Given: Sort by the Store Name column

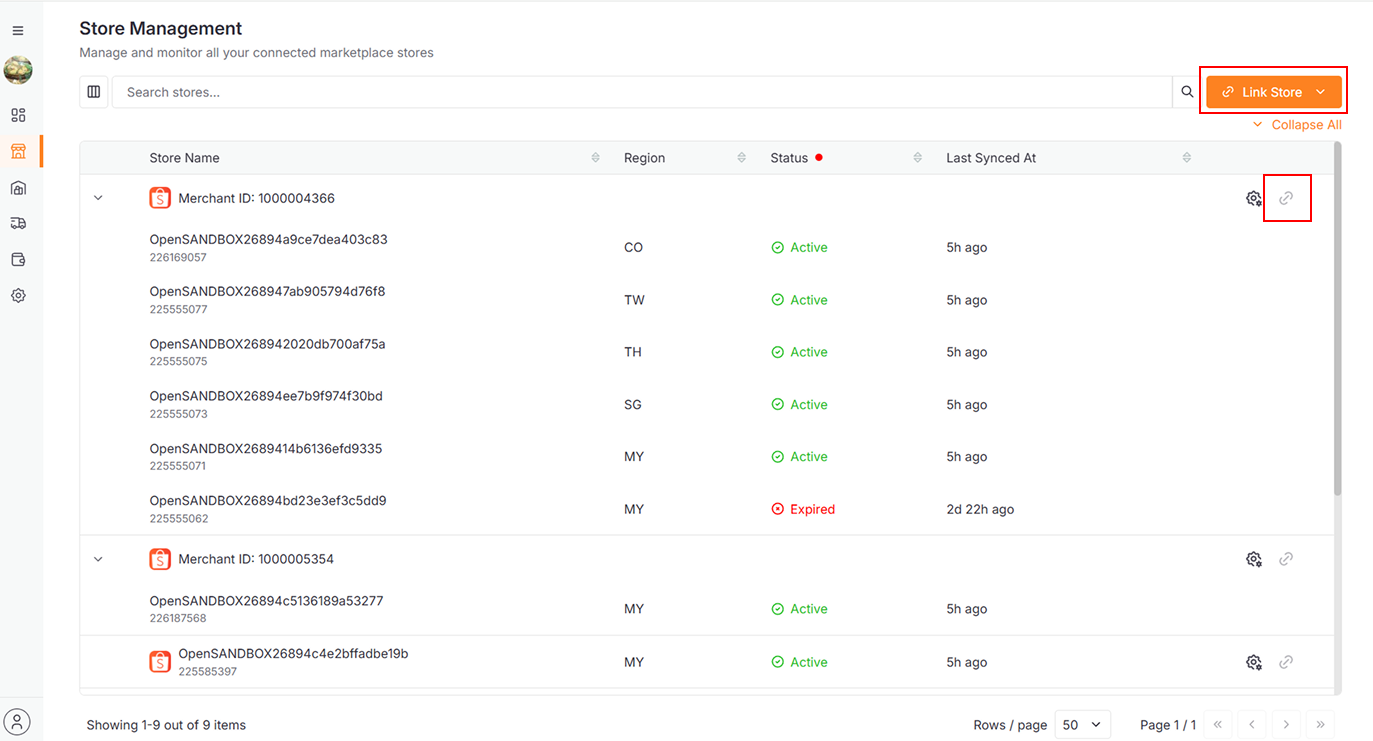Looking at the screenshot, I should coord(596,158).
